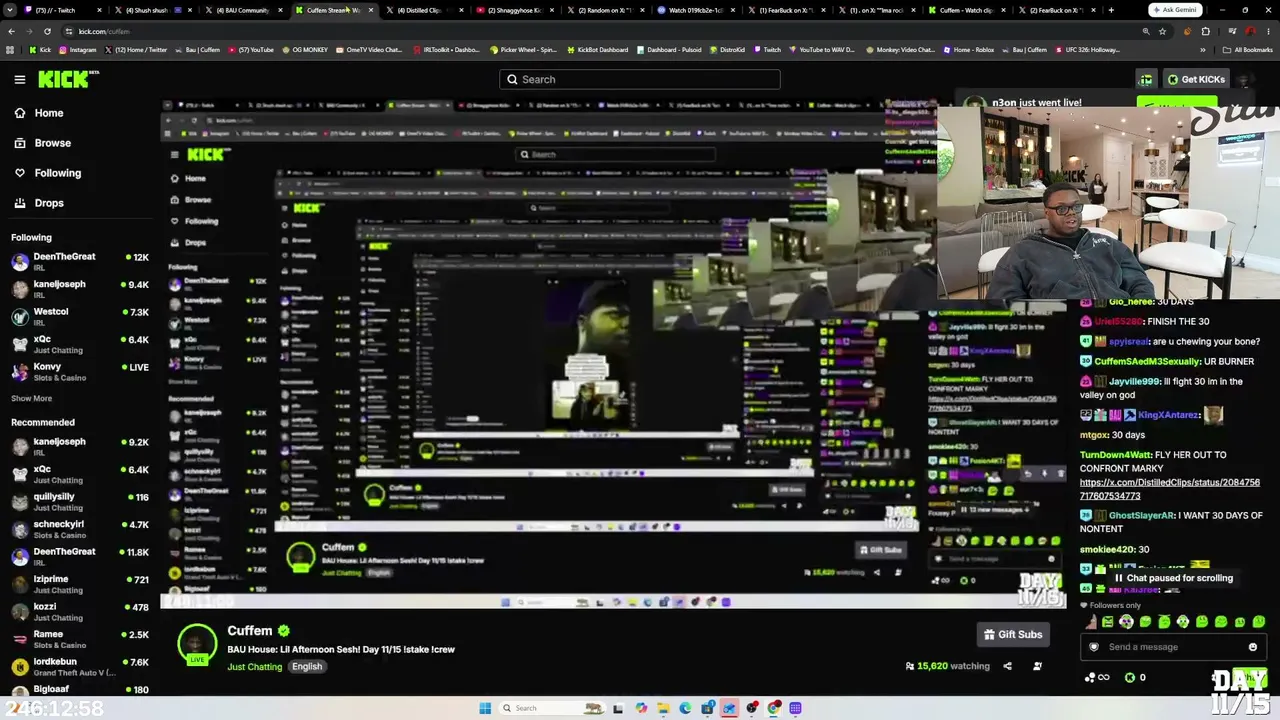
Task: Click the KICKs balance coin icon
Action: [x=1130, y=677]
